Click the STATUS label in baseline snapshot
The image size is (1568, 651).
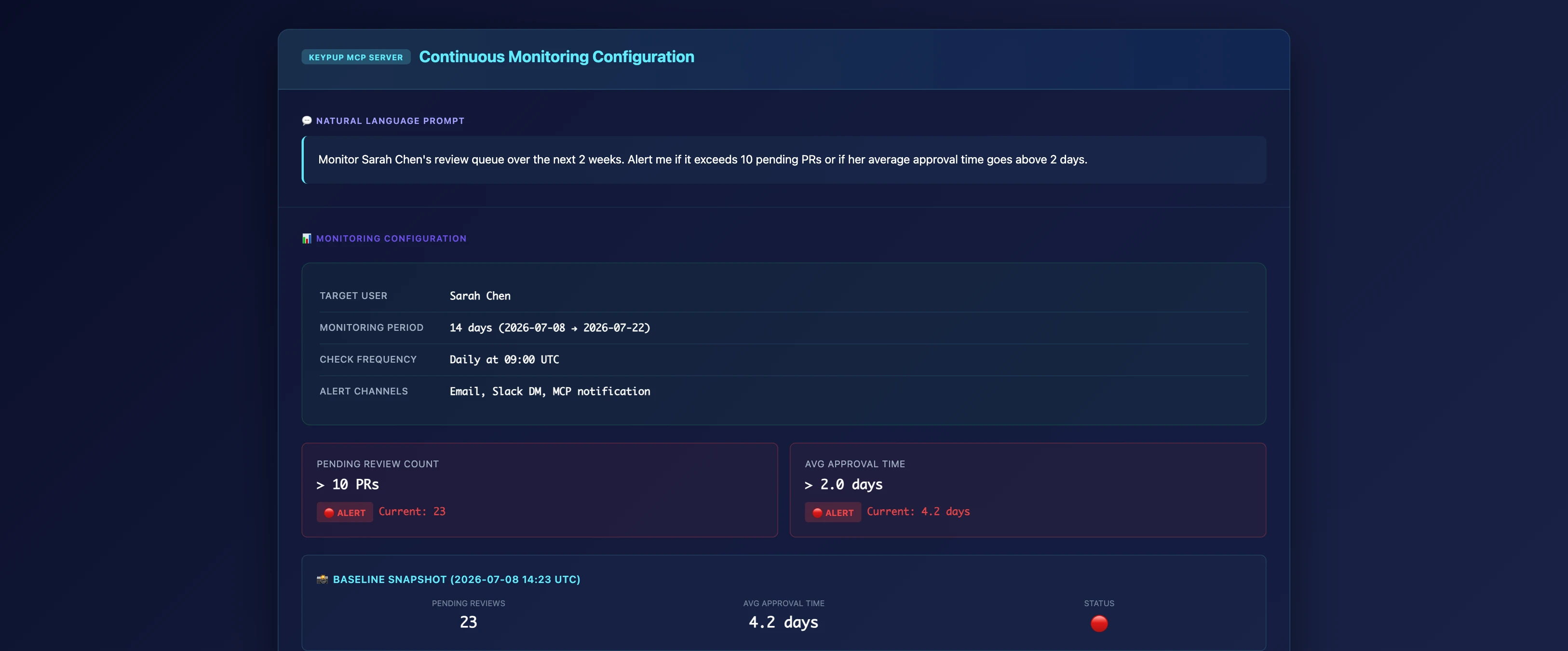point(1099,603)
